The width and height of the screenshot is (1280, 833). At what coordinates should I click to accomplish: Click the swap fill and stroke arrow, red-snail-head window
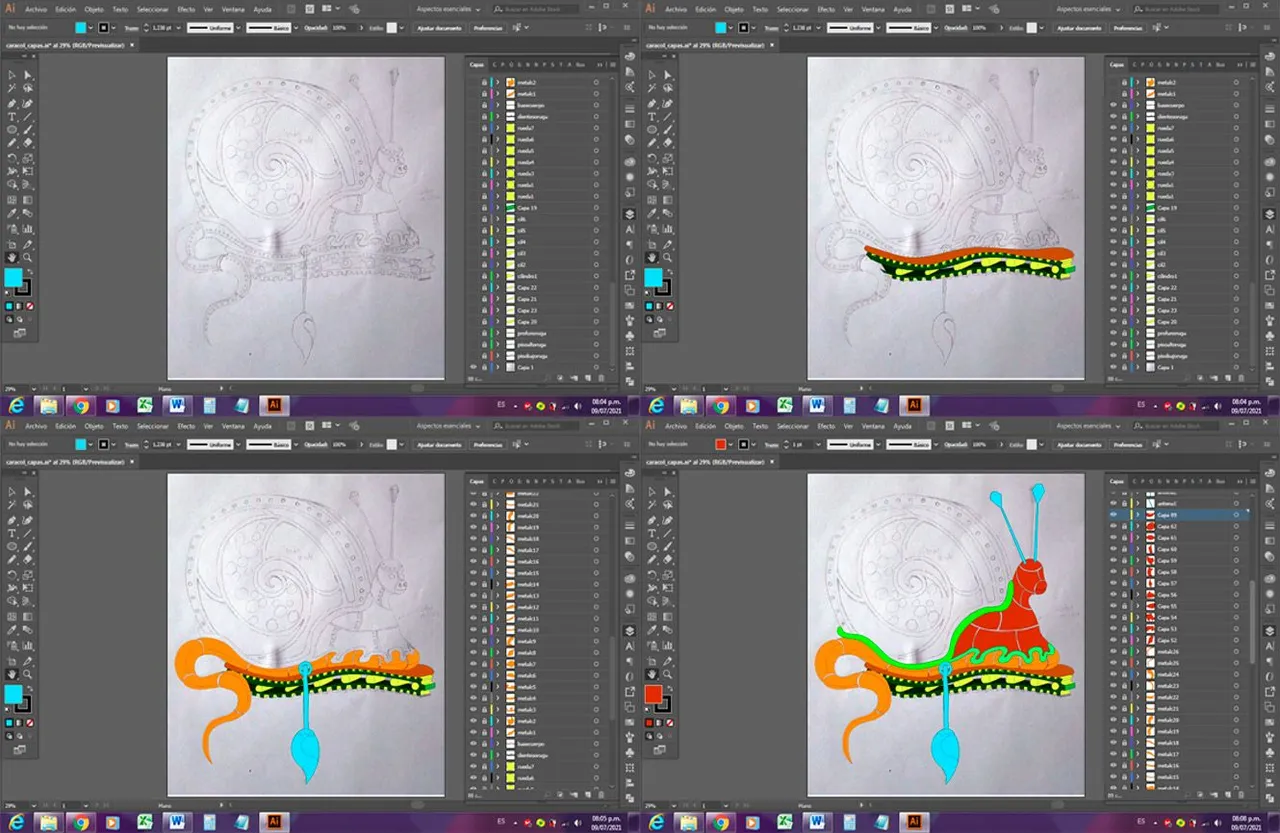[671, 688]
